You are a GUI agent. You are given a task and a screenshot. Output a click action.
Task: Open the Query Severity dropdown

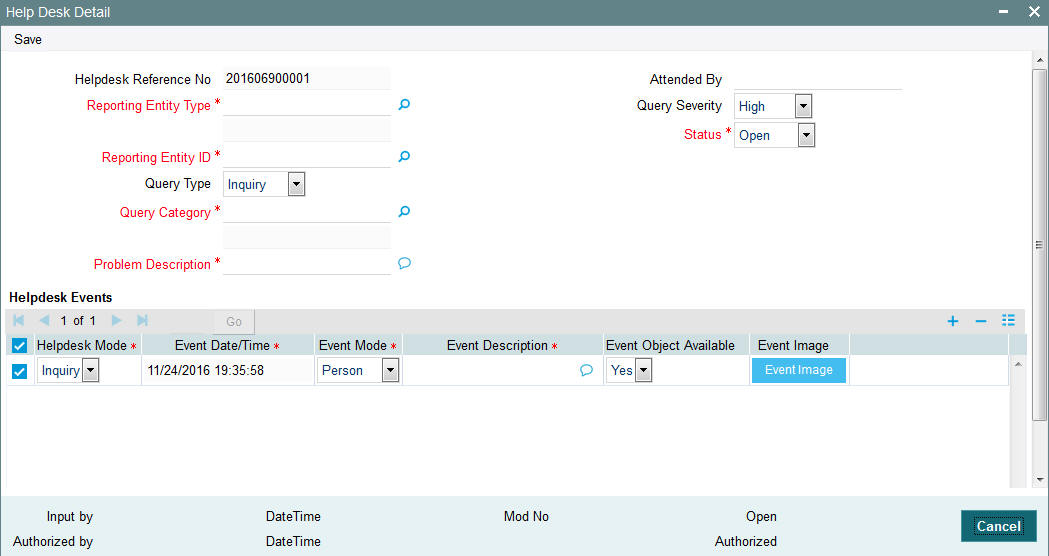point(803,106)
